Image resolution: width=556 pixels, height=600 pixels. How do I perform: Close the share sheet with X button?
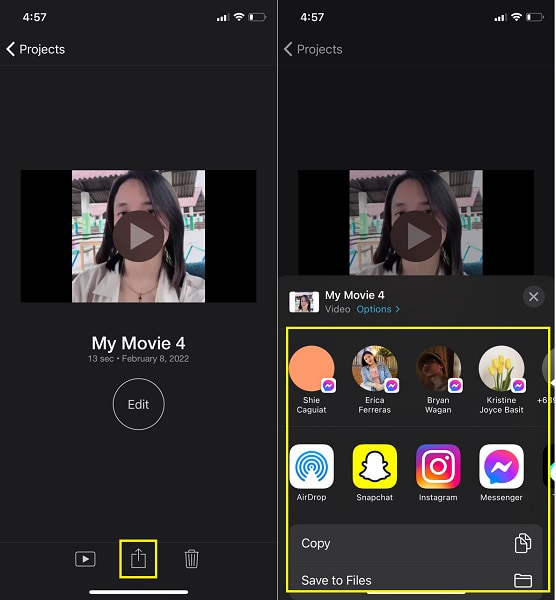pos(533,297)
